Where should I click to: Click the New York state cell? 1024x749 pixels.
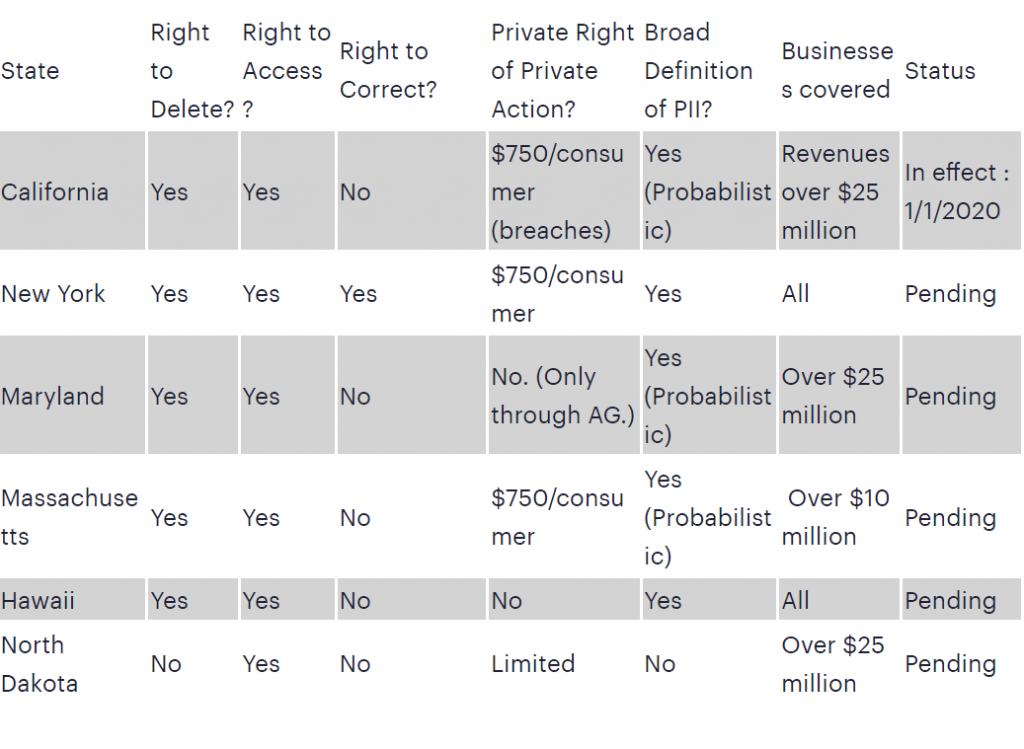click(53, 294)
